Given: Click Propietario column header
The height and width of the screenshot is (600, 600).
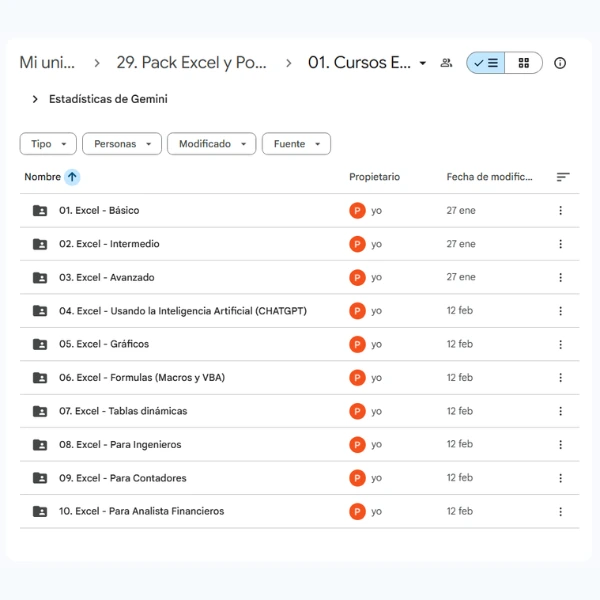Looking at the screenshot, I should tap(374, 177).
